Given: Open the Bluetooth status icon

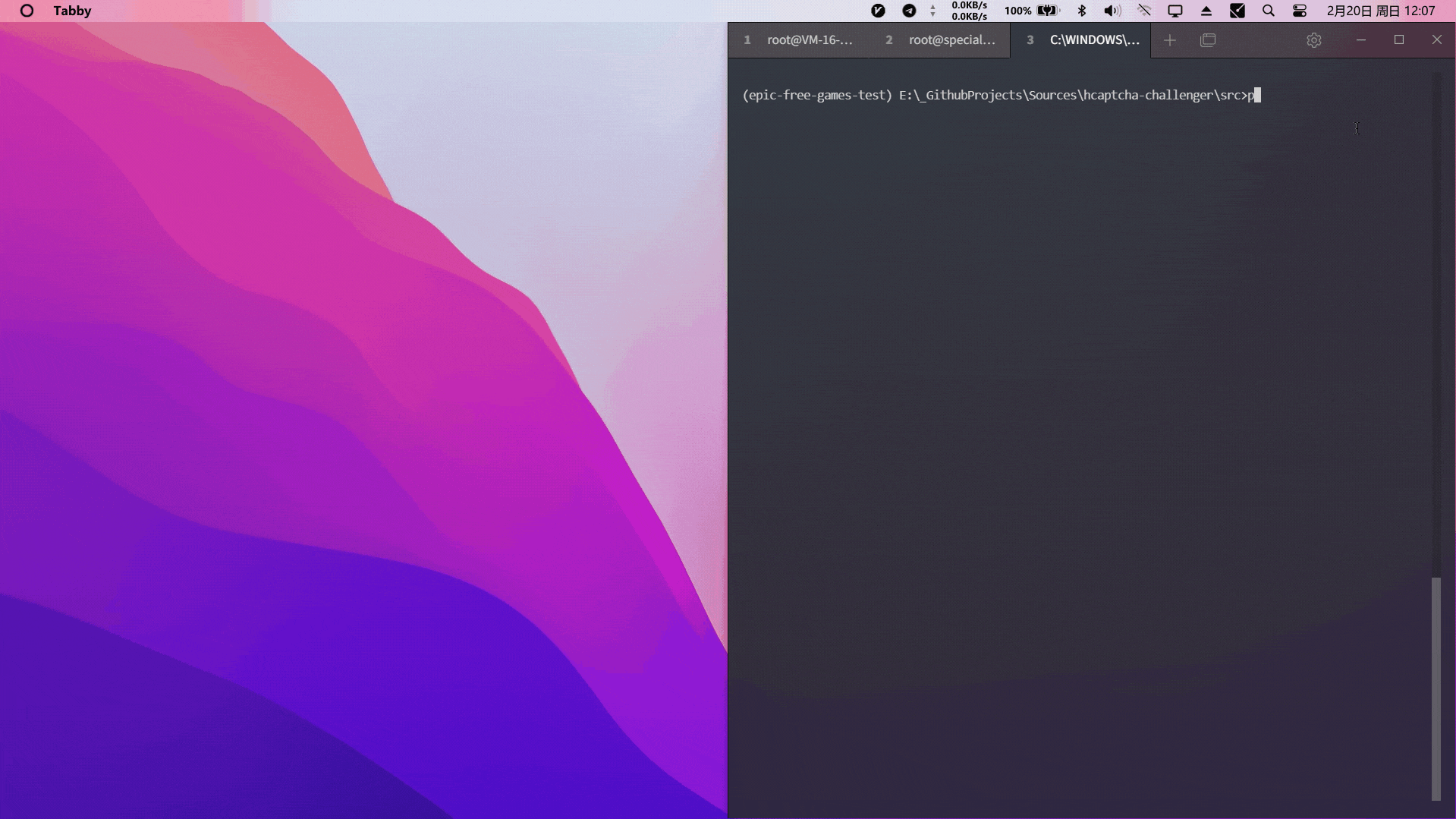Looking at the screenshot, I should tap(1082, 11).
